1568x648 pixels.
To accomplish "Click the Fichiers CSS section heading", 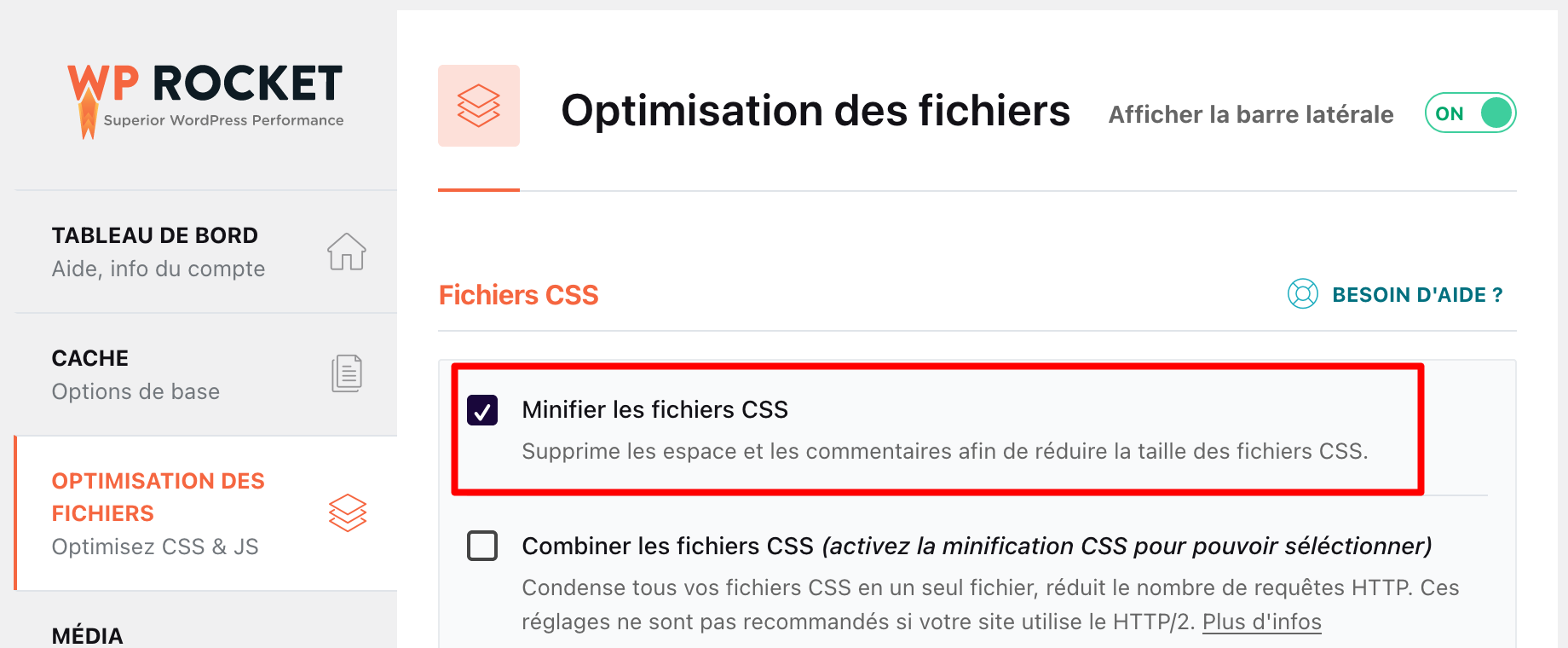I will coord(518,294).
